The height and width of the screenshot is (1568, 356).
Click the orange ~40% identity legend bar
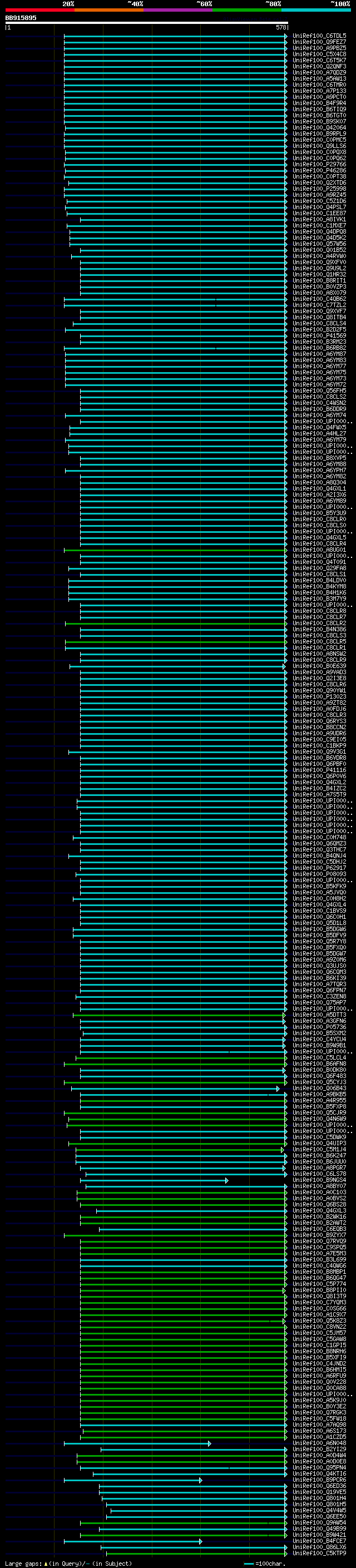pos(109,10)
